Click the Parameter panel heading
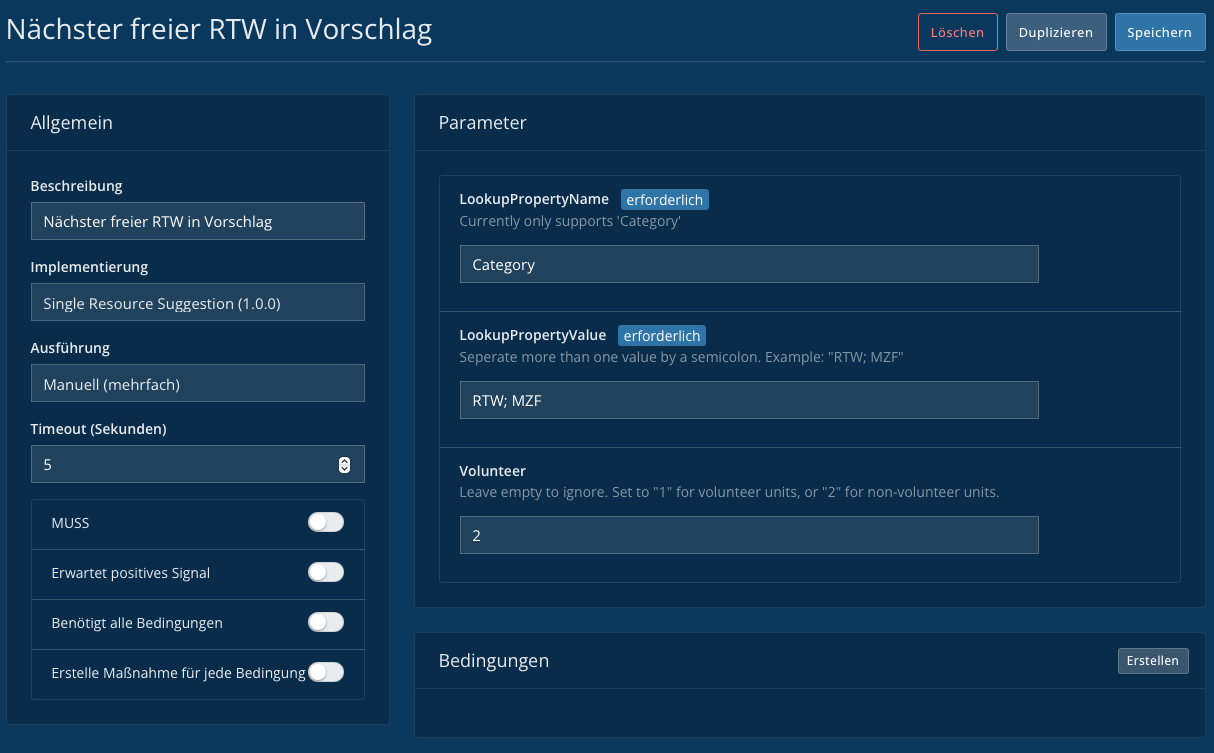The image size is (1214, 753). click(482, 123)
